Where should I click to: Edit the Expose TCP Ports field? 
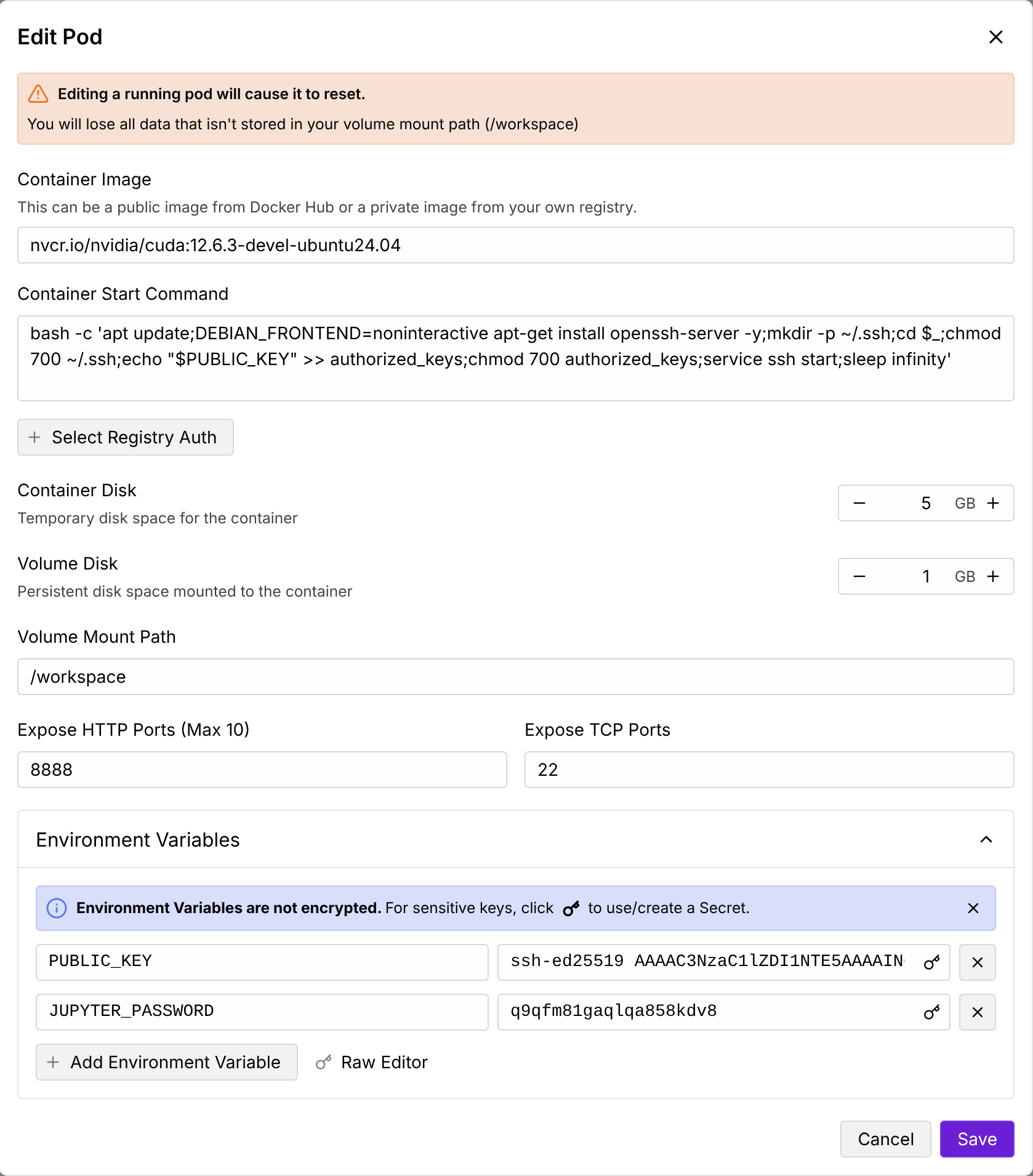coord(769,770)
